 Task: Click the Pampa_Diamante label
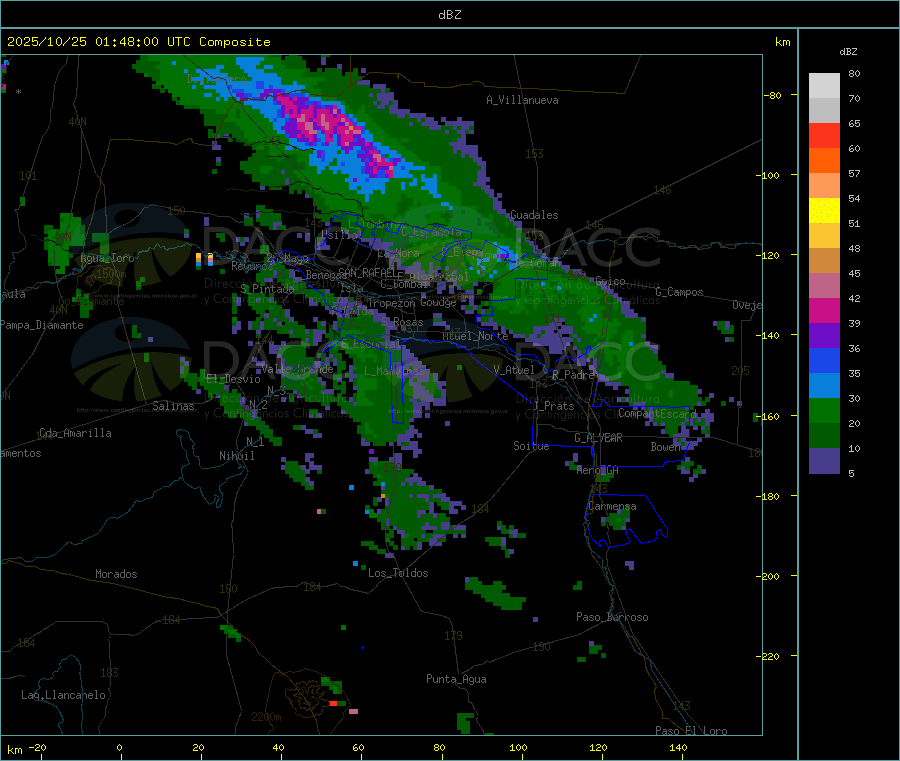point(42,325)
